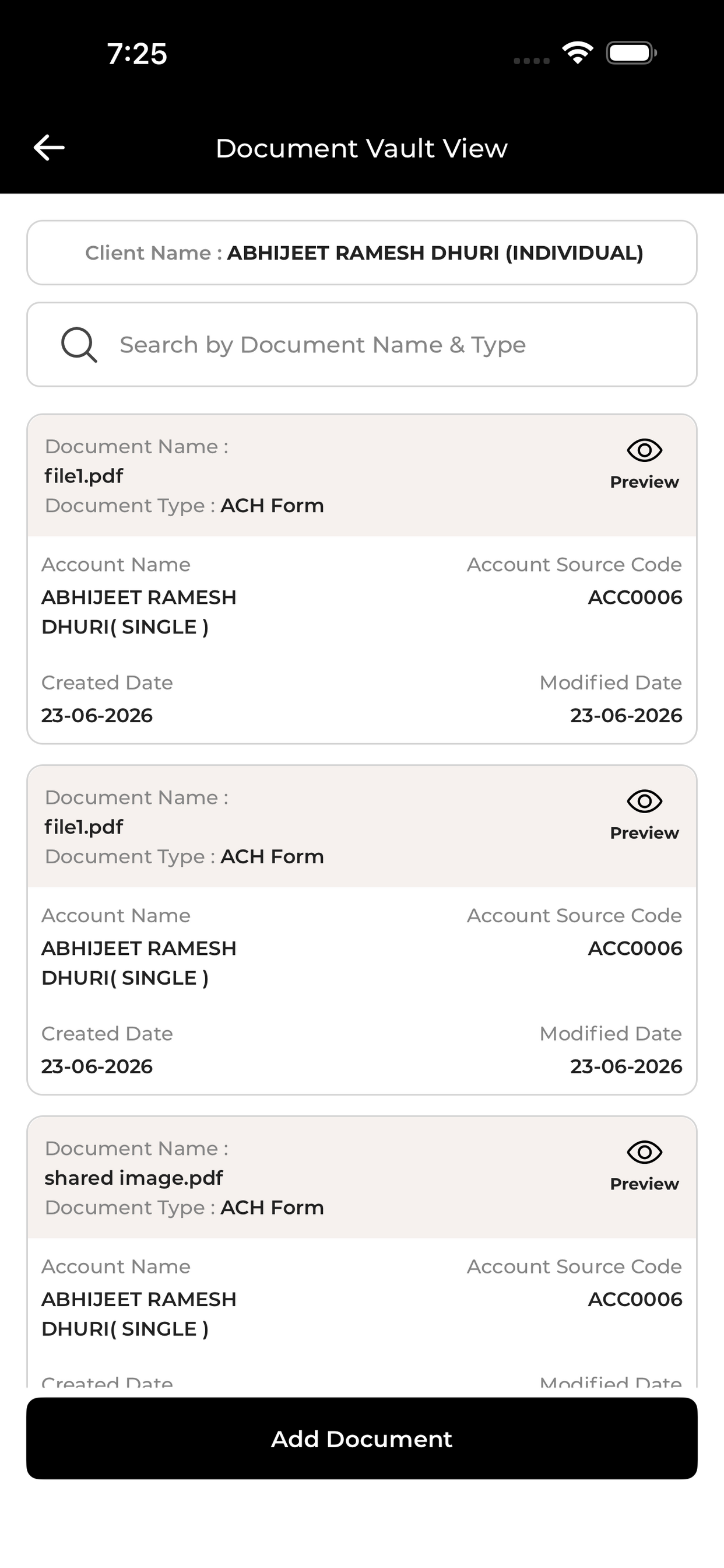Select ACC0006 code in first card
The image size is (724, 1568).
click(x=635, y=598)
